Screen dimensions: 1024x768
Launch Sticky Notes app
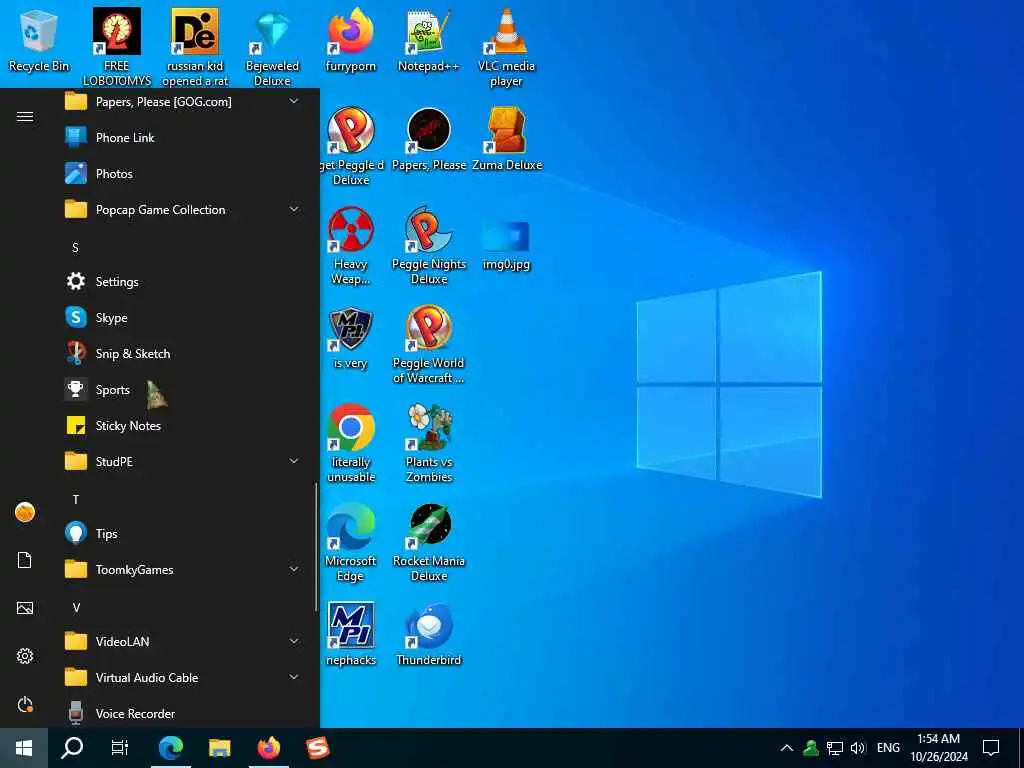182,426
